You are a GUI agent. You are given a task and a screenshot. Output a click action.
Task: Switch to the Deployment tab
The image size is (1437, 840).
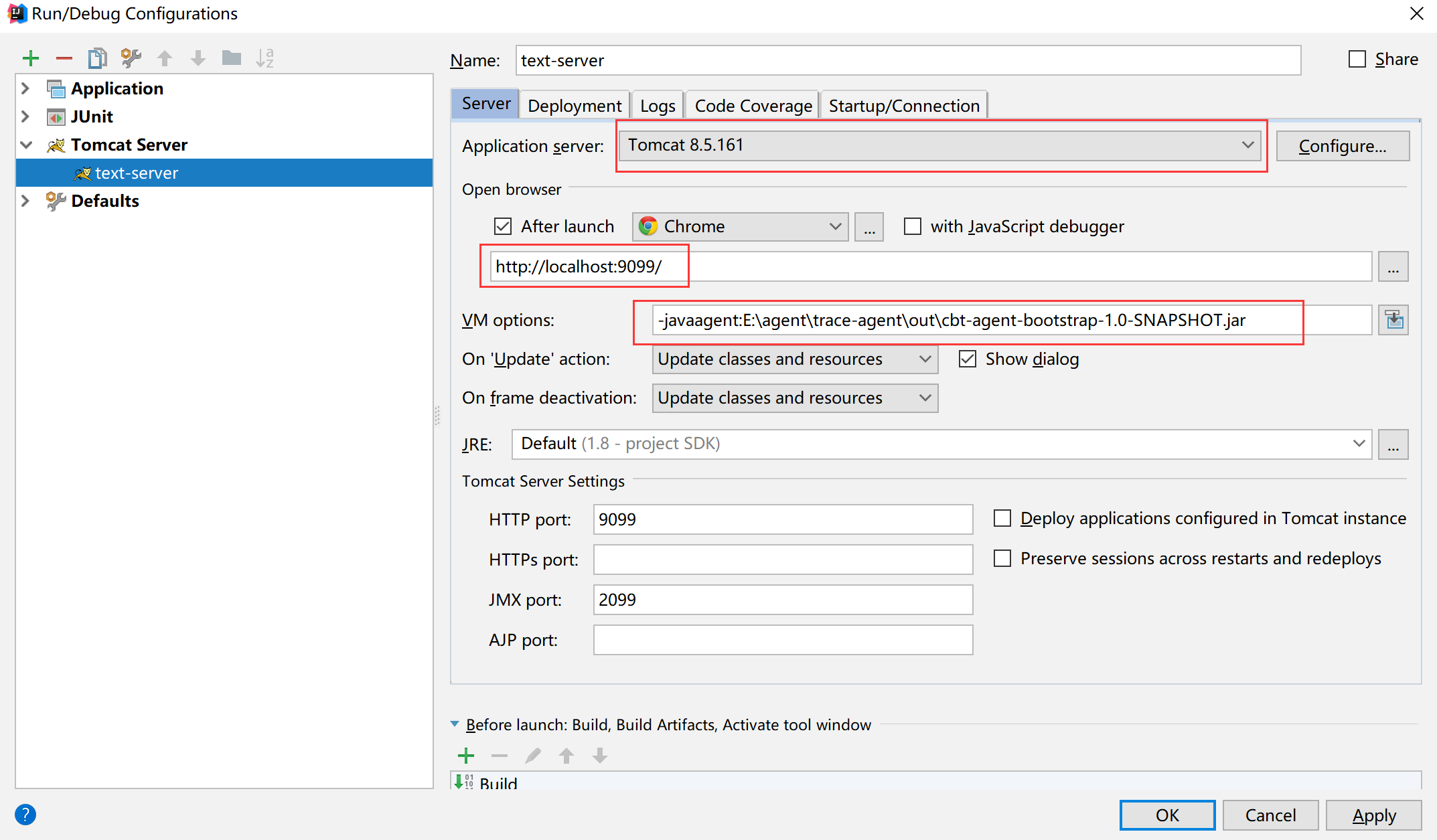[575, 106]
